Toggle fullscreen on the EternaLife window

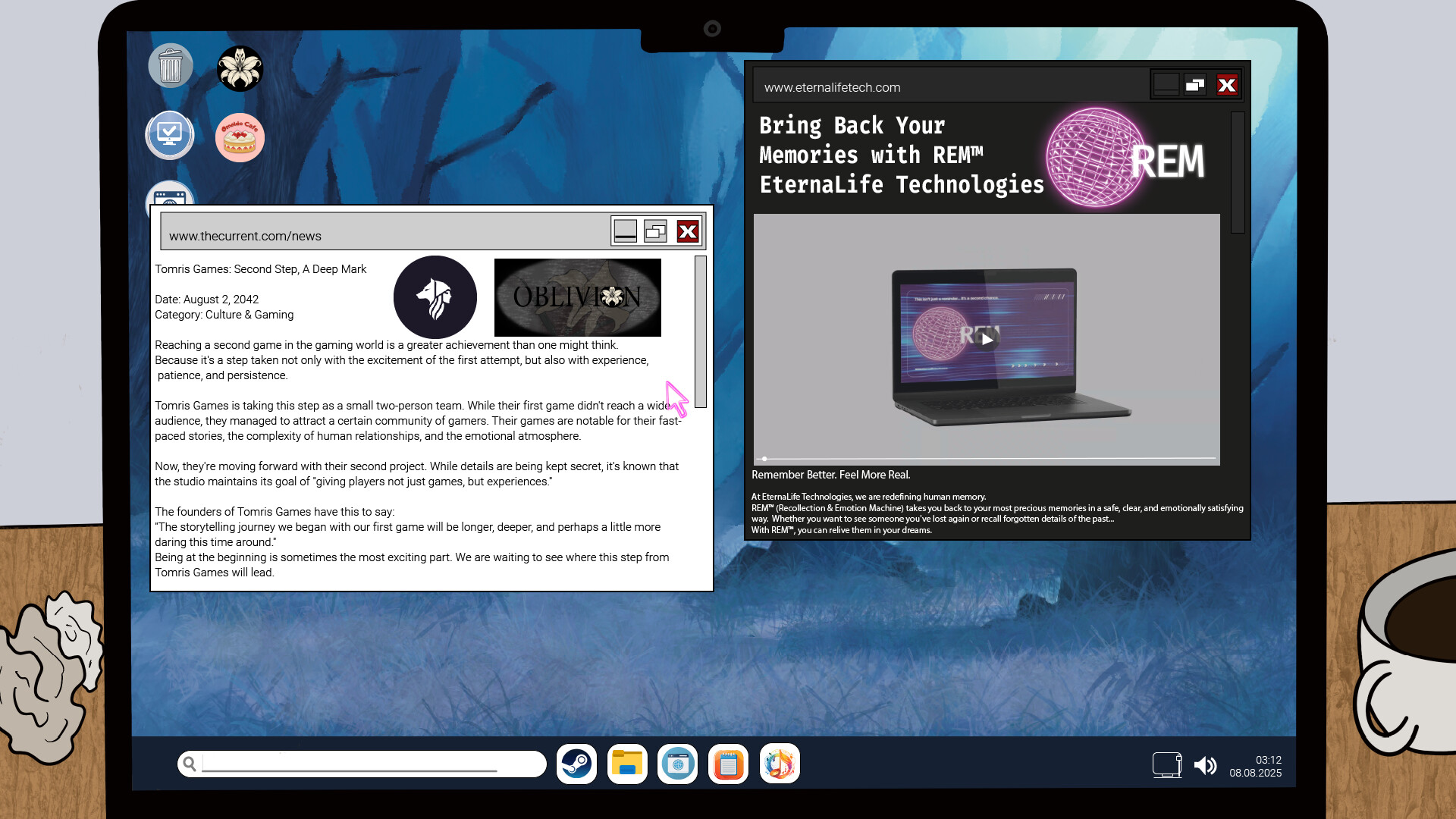pyautogui.click(x=1195, y=85)
